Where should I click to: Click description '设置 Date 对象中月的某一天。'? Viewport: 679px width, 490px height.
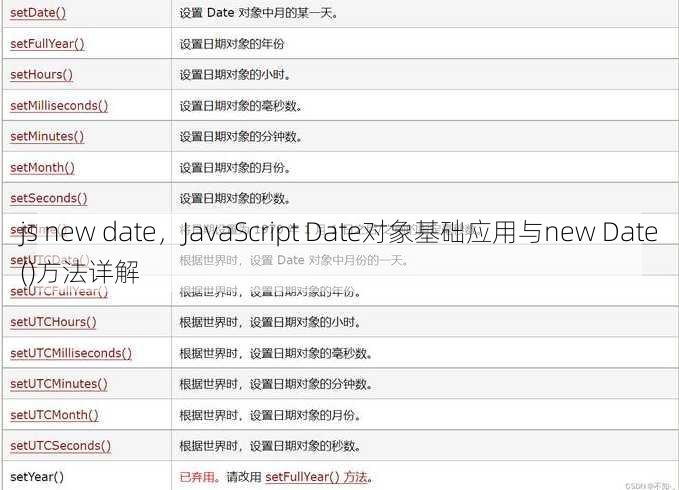259,13
